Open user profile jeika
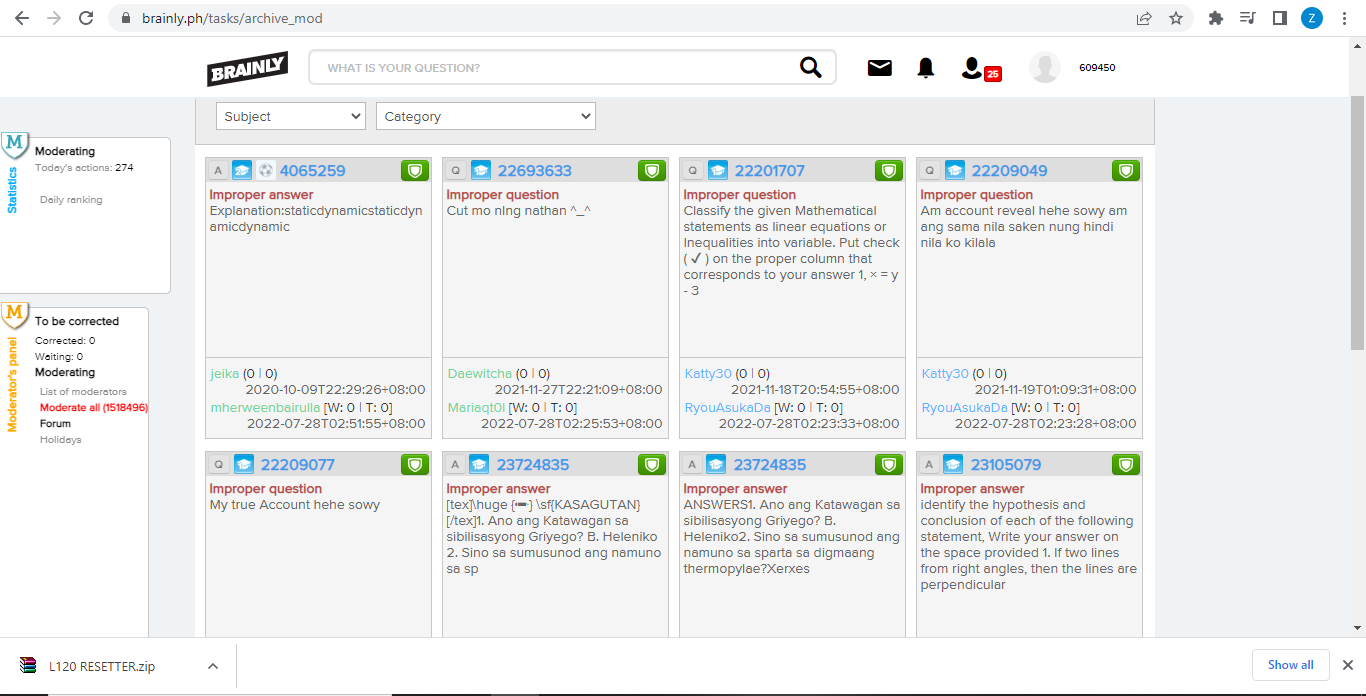Image resolution: width=1366 pixels, height=696 pixels. [225, 373]
